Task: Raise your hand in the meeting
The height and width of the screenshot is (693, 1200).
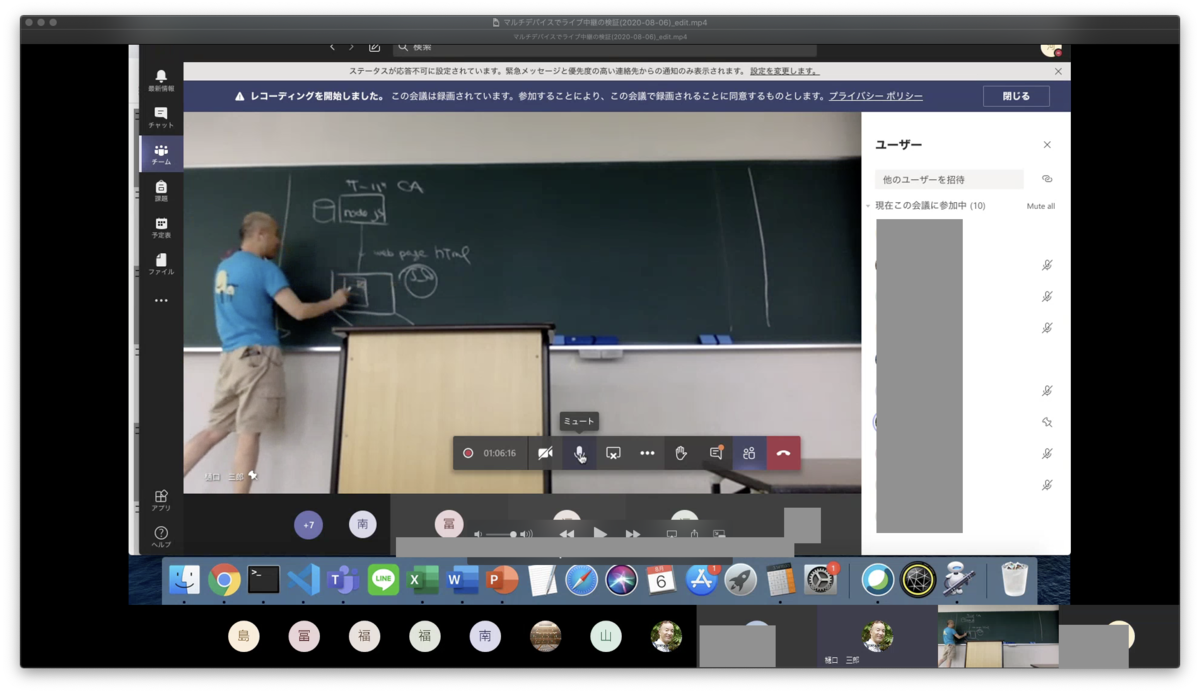Action: point(681,453)
